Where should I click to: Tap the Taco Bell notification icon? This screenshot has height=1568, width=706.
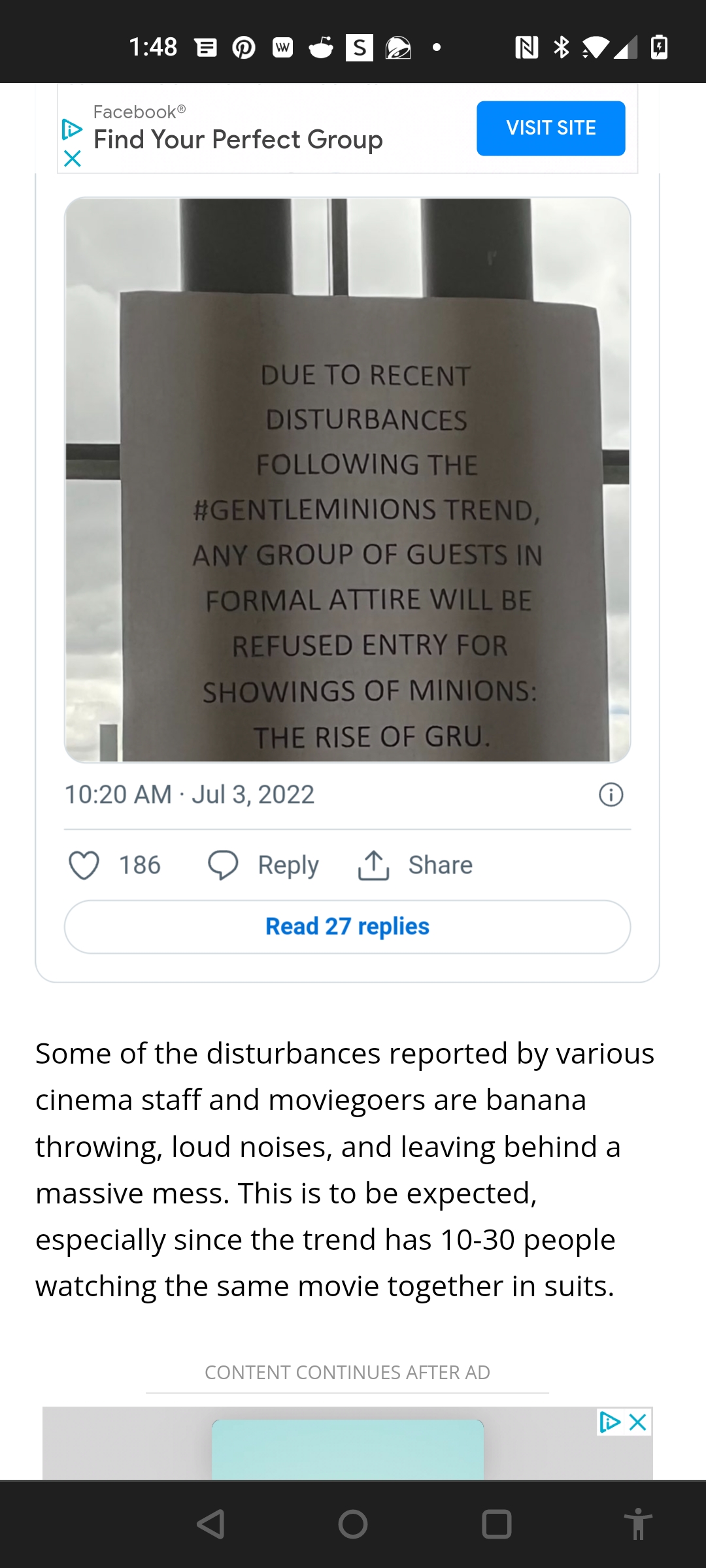399,47
